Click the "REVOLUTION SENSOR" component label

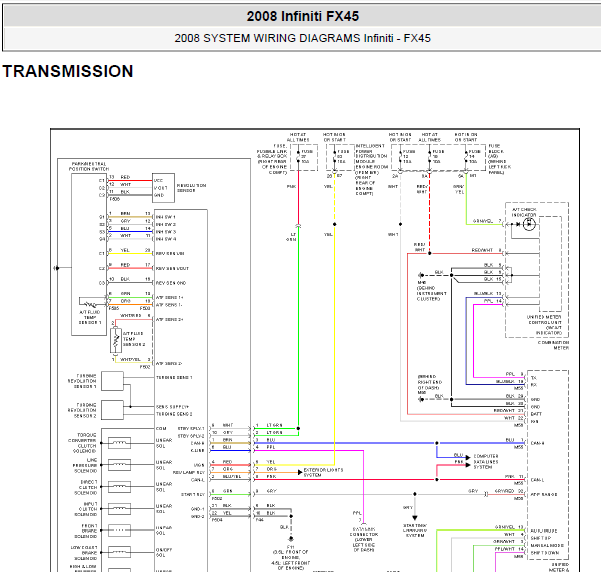coord(192,188)
